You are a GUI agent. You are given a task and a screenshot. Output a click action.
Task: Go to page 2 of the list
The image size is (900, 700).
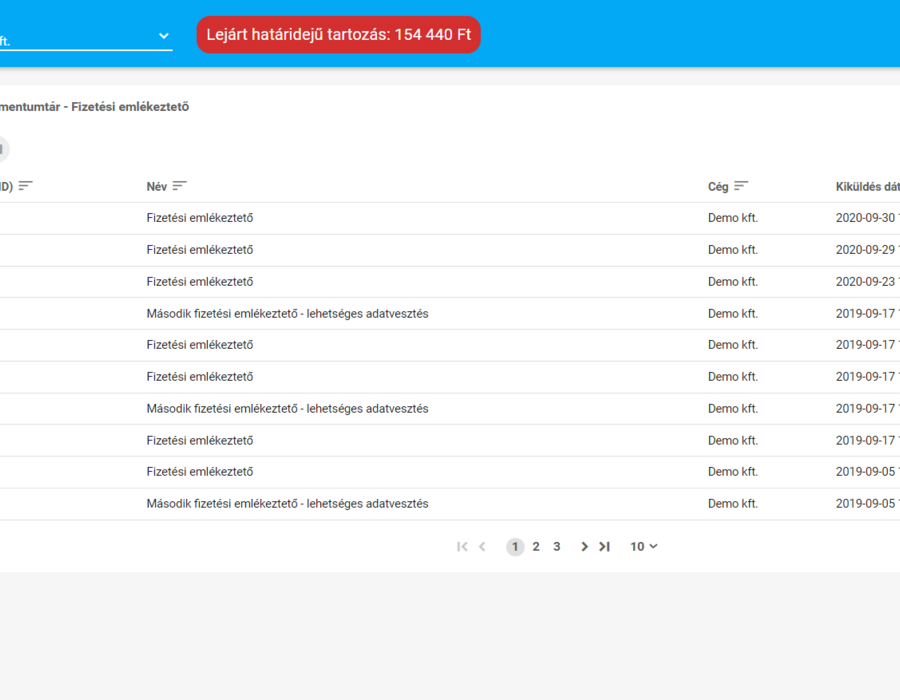coord(536,547)
